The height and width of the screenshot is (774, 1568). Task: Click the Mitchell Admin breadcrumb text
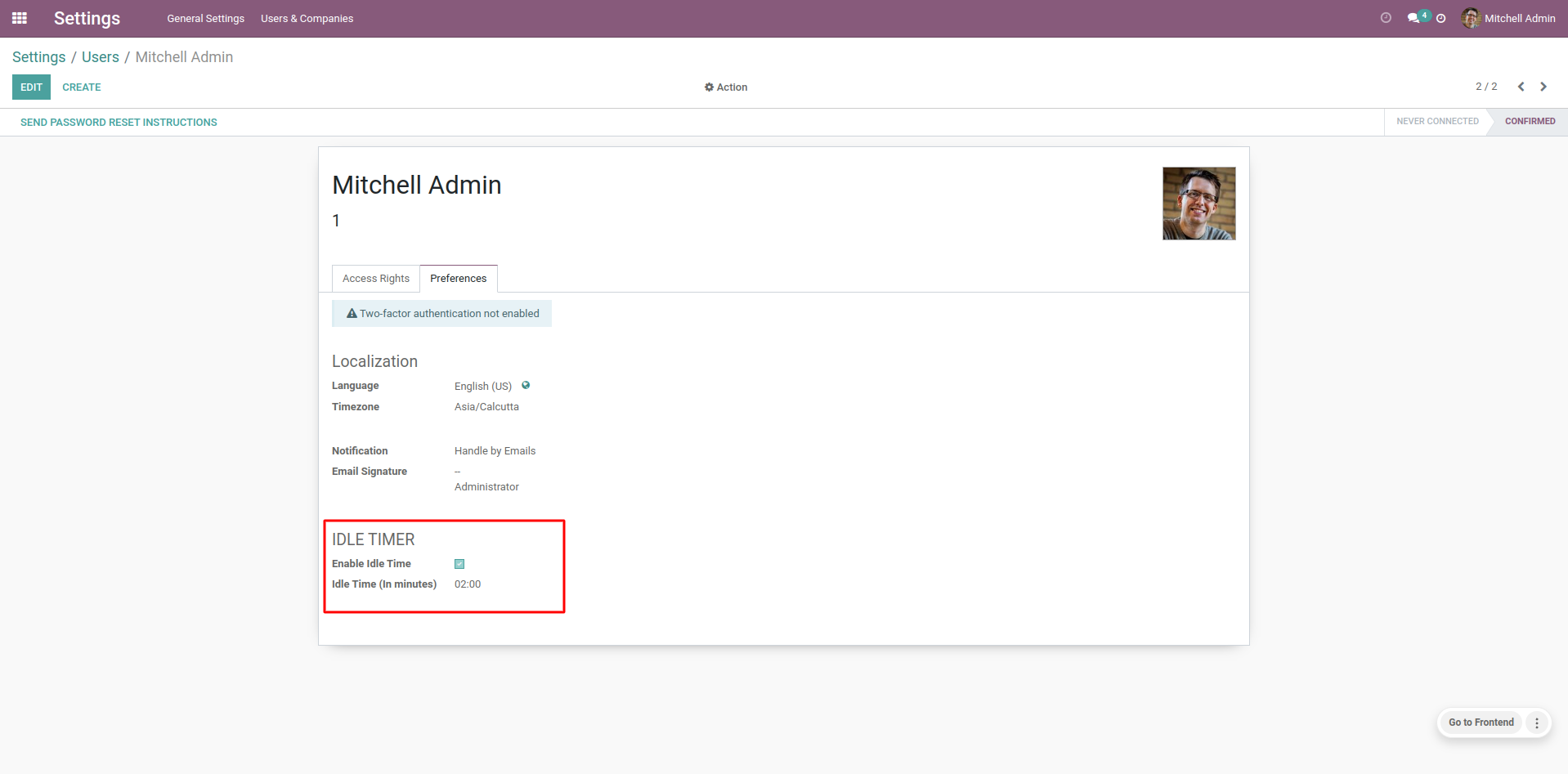[184, 57]
